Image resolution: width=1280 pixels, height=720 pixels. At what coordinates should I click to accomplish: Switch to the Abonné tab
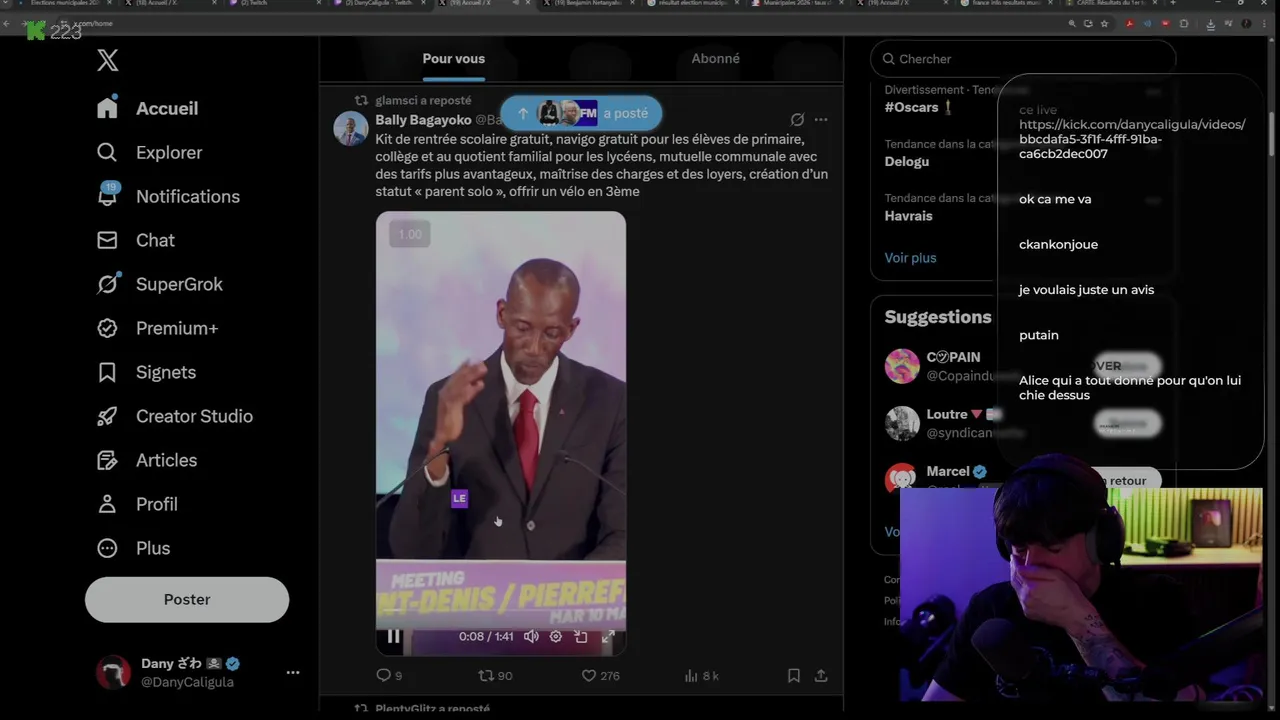(x=716, y=59)
